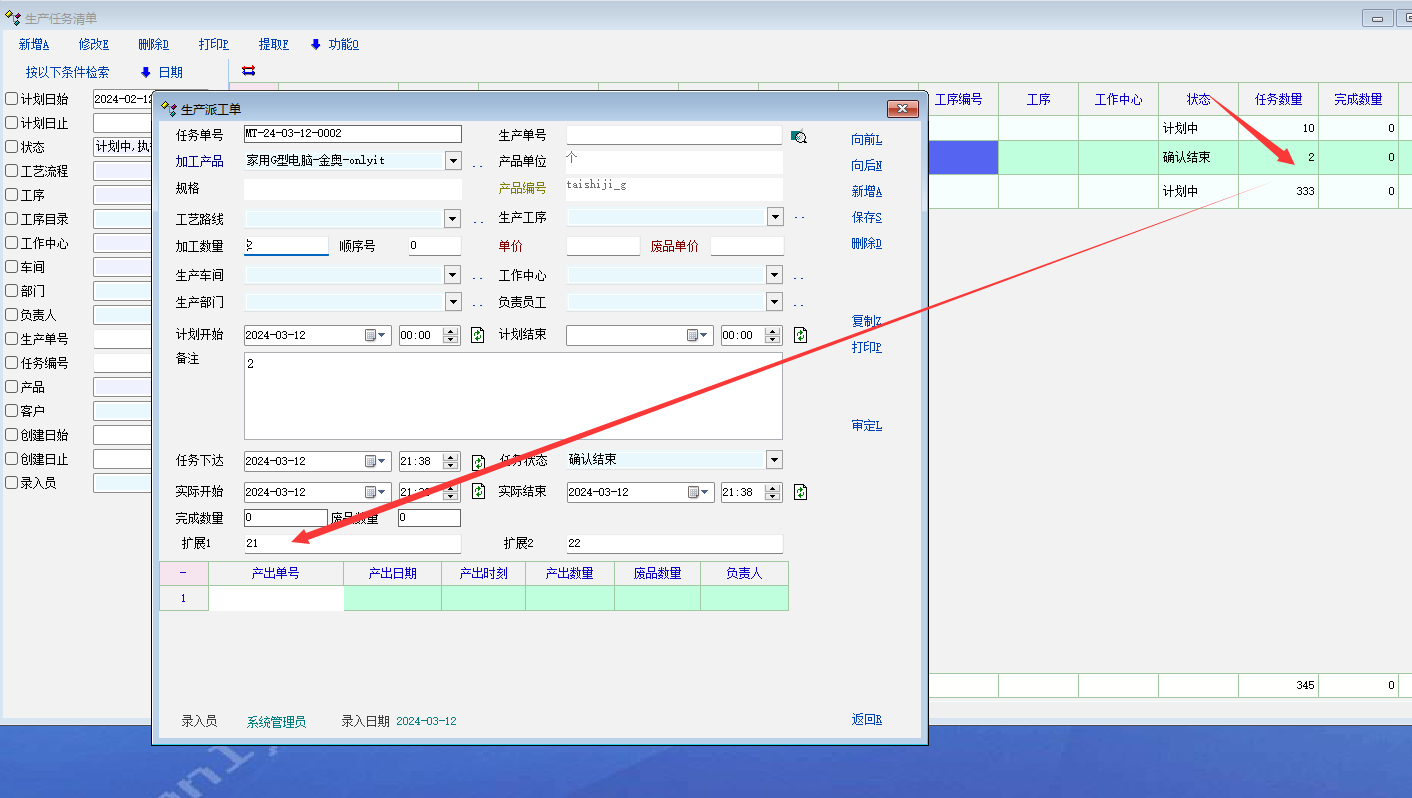The height and width of the screenshot is (798, 1412).
Task: Open the 功能 menu in the toolbar
Action: [x=335, y=44]
